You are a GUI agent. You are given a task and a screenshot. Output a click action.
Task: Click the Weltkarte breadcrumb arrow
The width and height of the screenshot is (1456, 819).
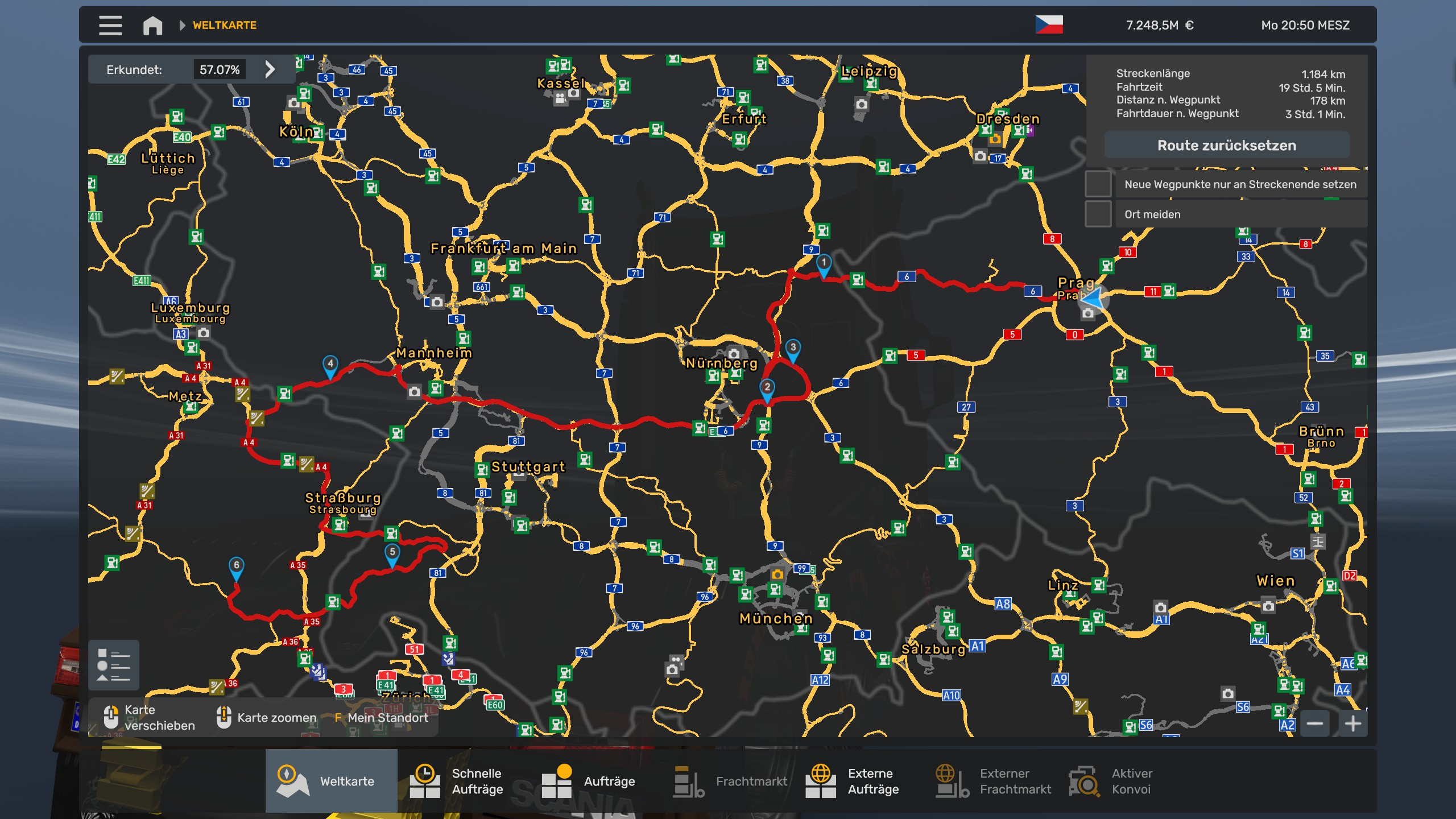182,25
